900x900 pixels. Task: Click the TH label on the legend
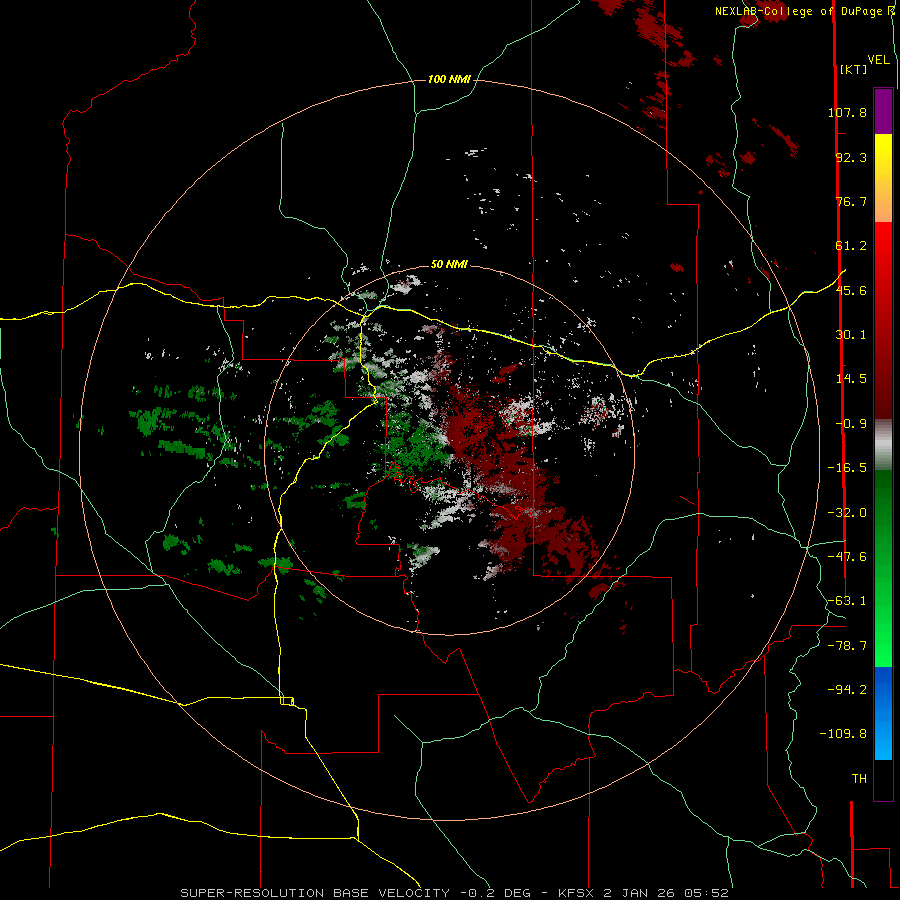tap(859, 779)
